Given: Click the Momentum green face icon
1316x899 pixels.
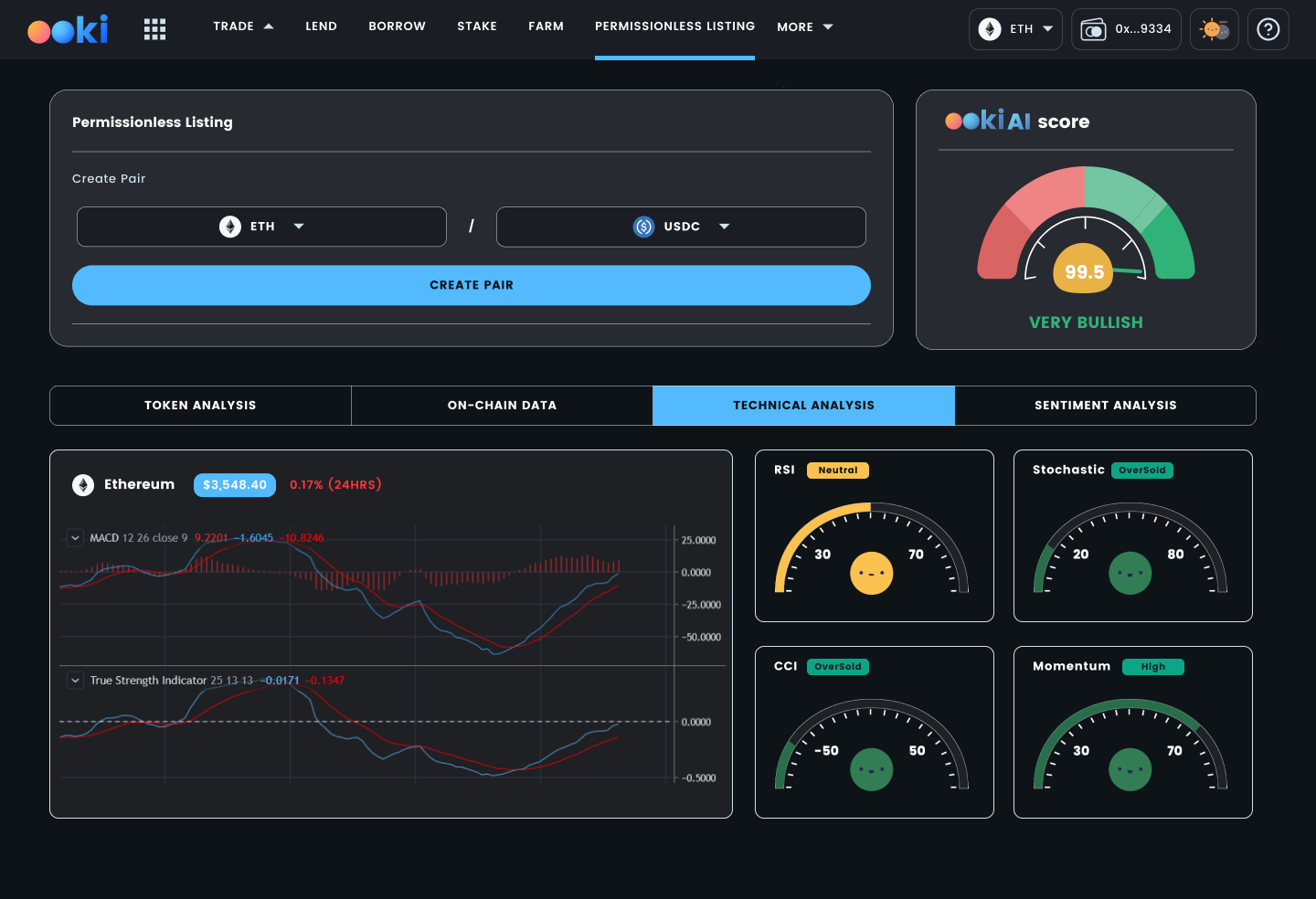Looking at the screenshot, I should point(1130,770).
